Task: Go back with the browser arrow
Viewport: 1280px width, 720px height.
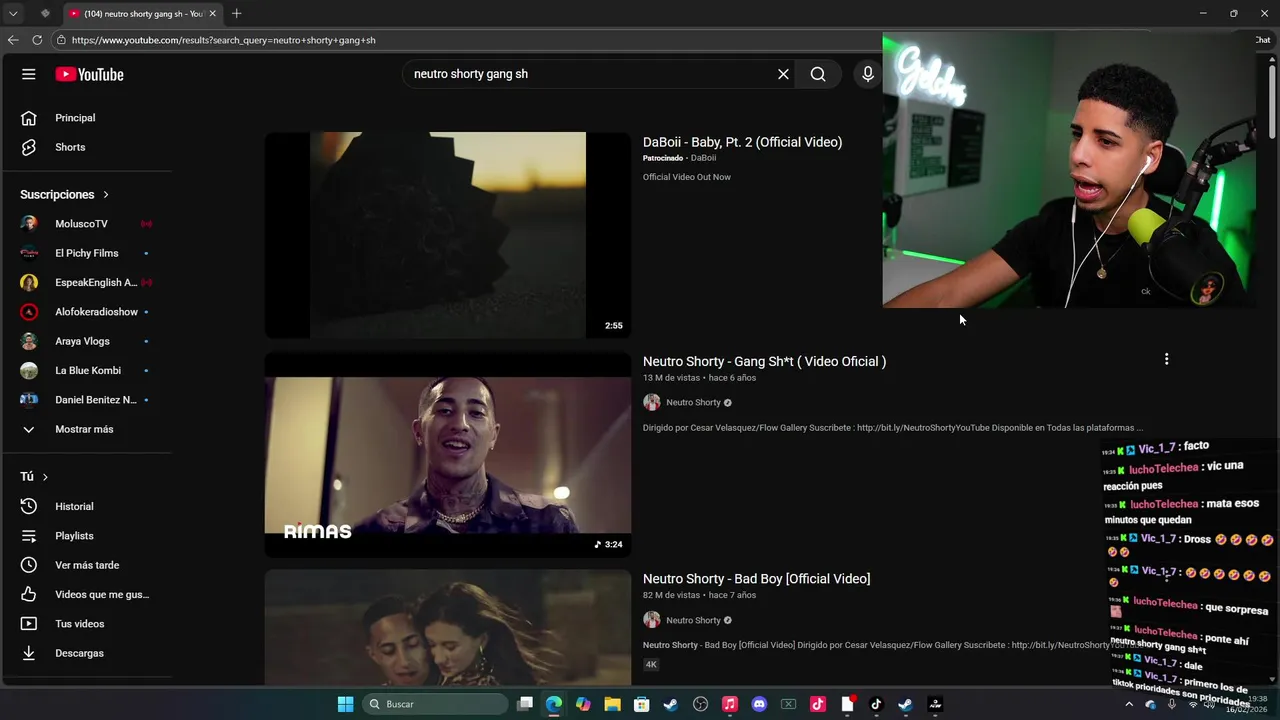Action: click(13, 40)
